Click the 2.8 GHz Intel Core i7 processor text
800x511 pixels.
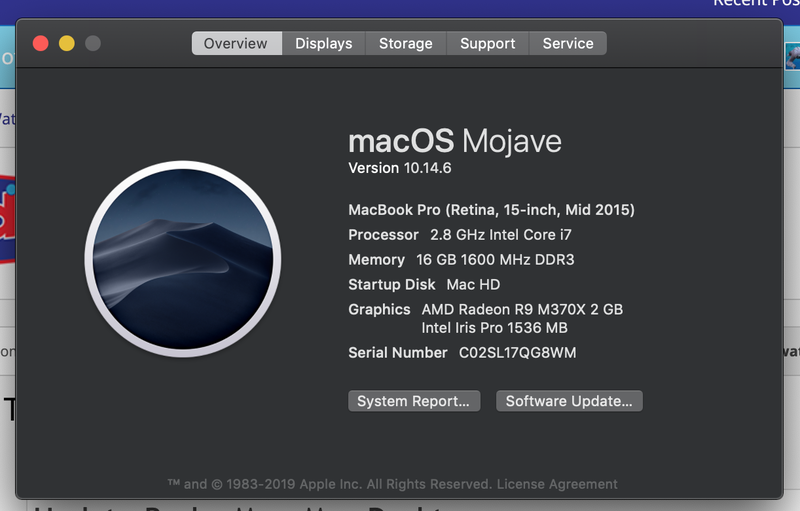(x=501, y=235)
